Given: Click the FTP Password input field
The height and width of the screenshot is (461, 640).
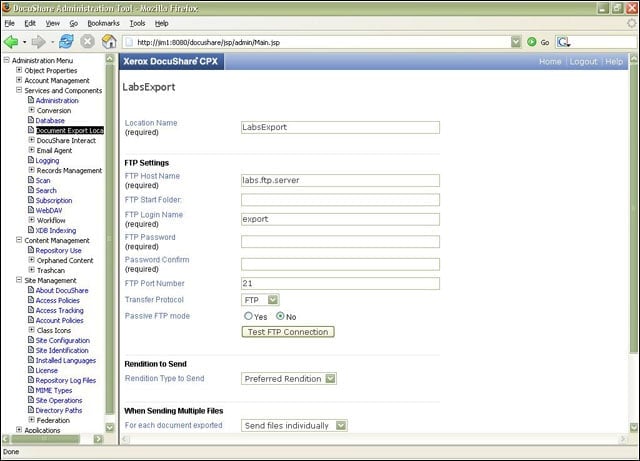Looking at the screenshot, I should pos(340,241).
